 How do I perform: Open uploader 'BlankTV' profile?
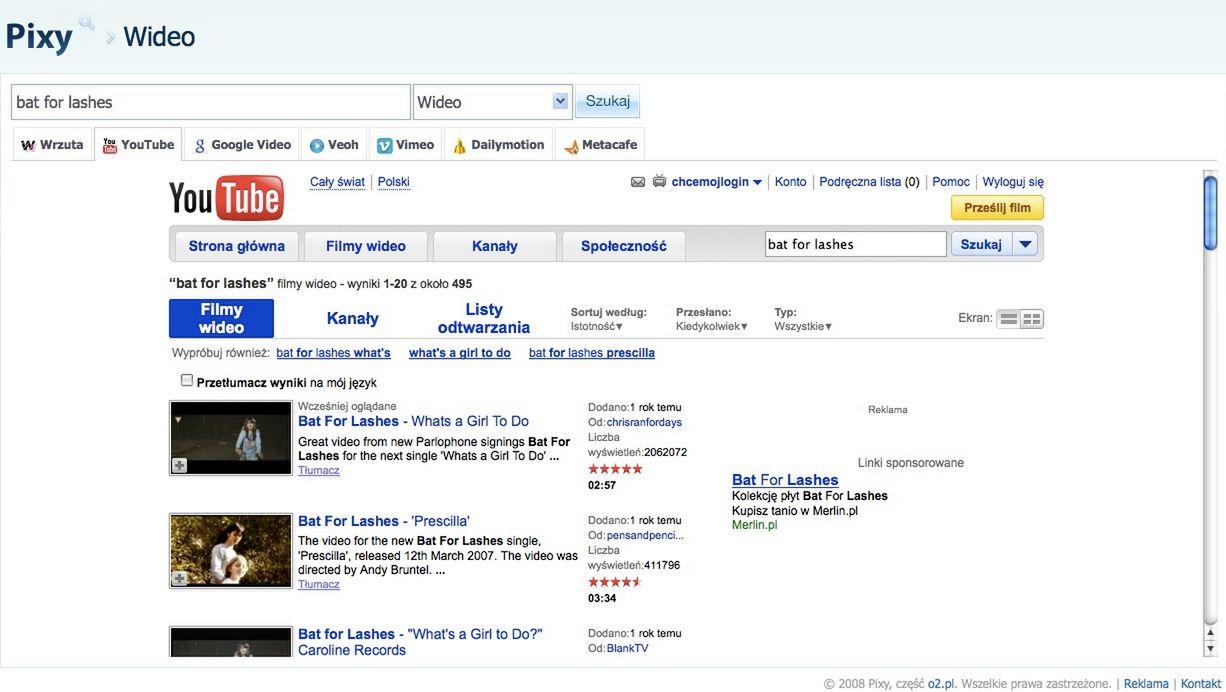pos(627,649)
